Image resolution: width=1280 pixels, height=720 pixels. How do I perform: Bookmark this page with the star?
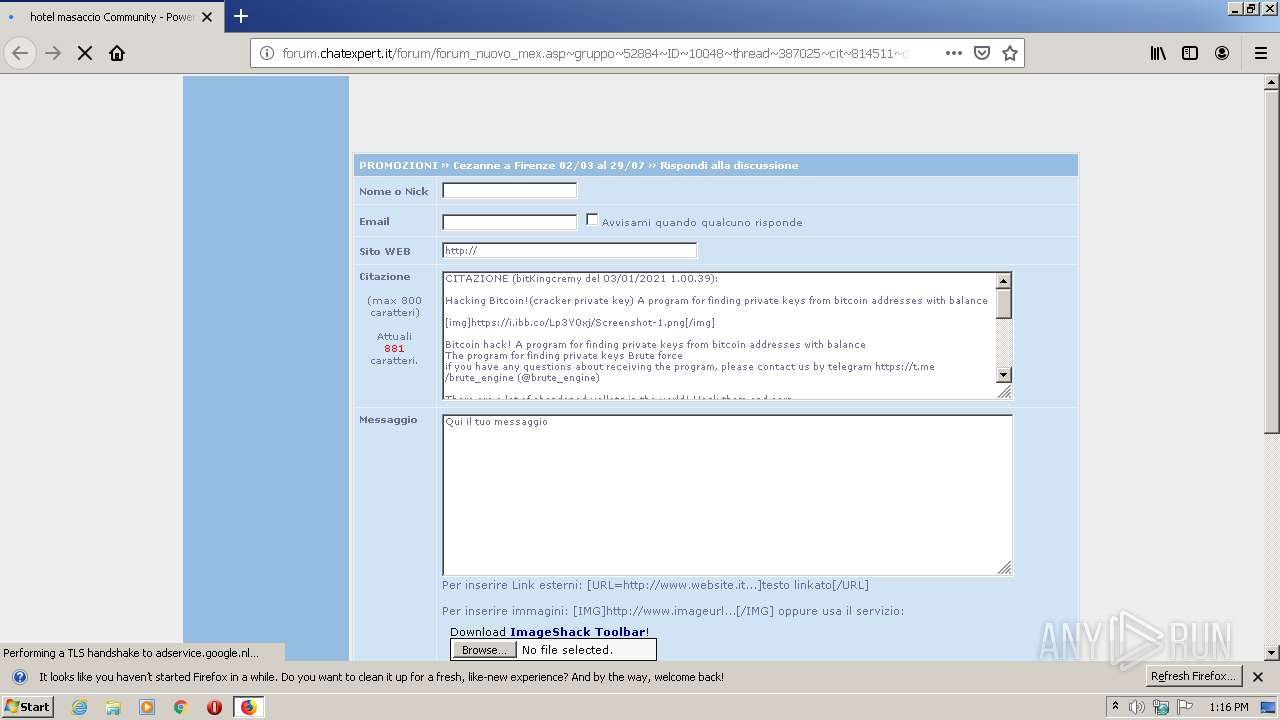(1010, 53)
